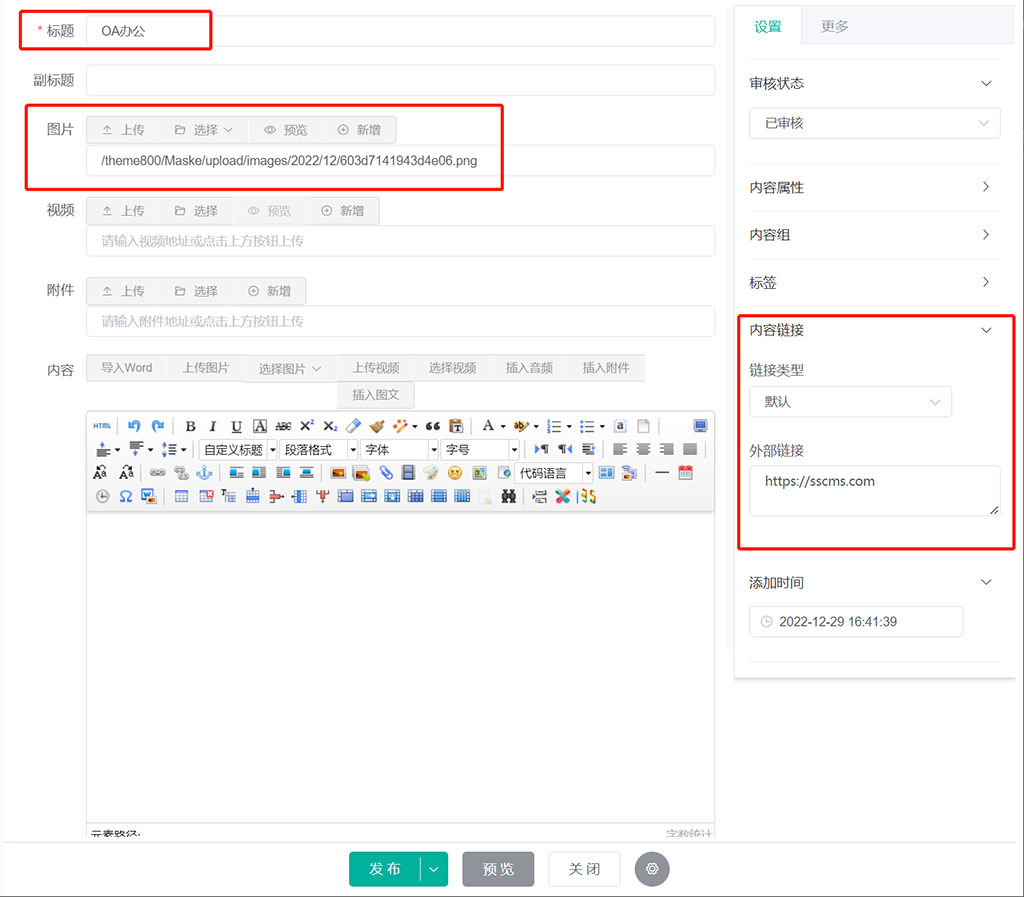Image resolution: width=1024 pixels, height=897 pixels.
Task: Insert an emoticon with the smiley icon
Action: pos(455,473)
